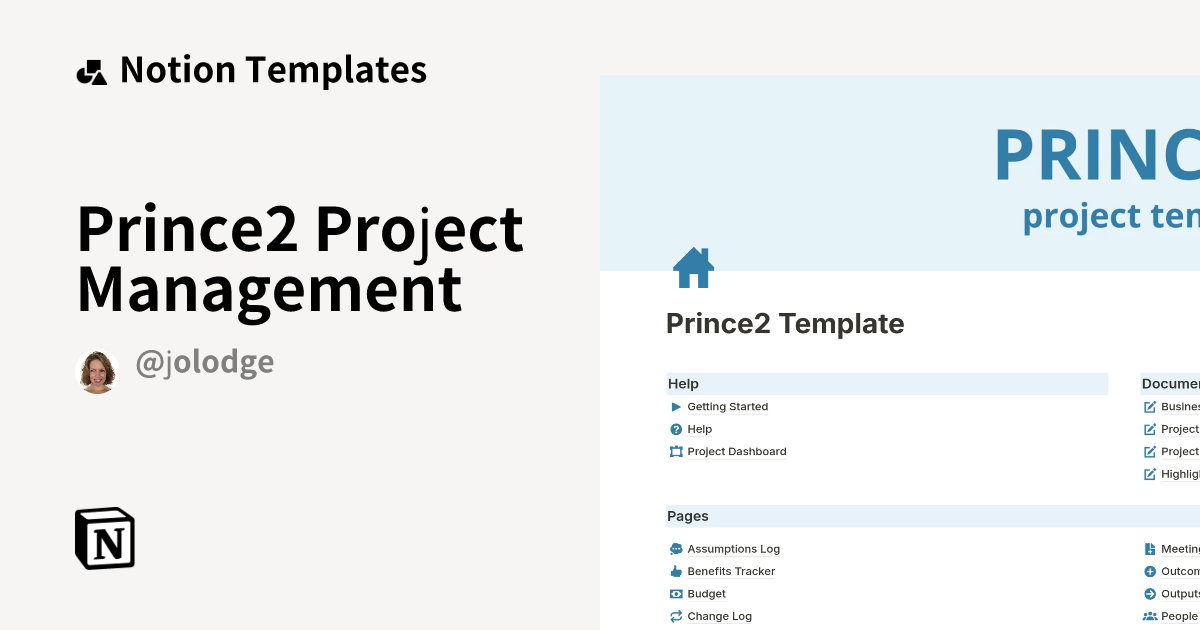Click the plus circle icon beside Outcomes
Viewport: 1200px width, 630px height.
click(x=1150, y=571)
